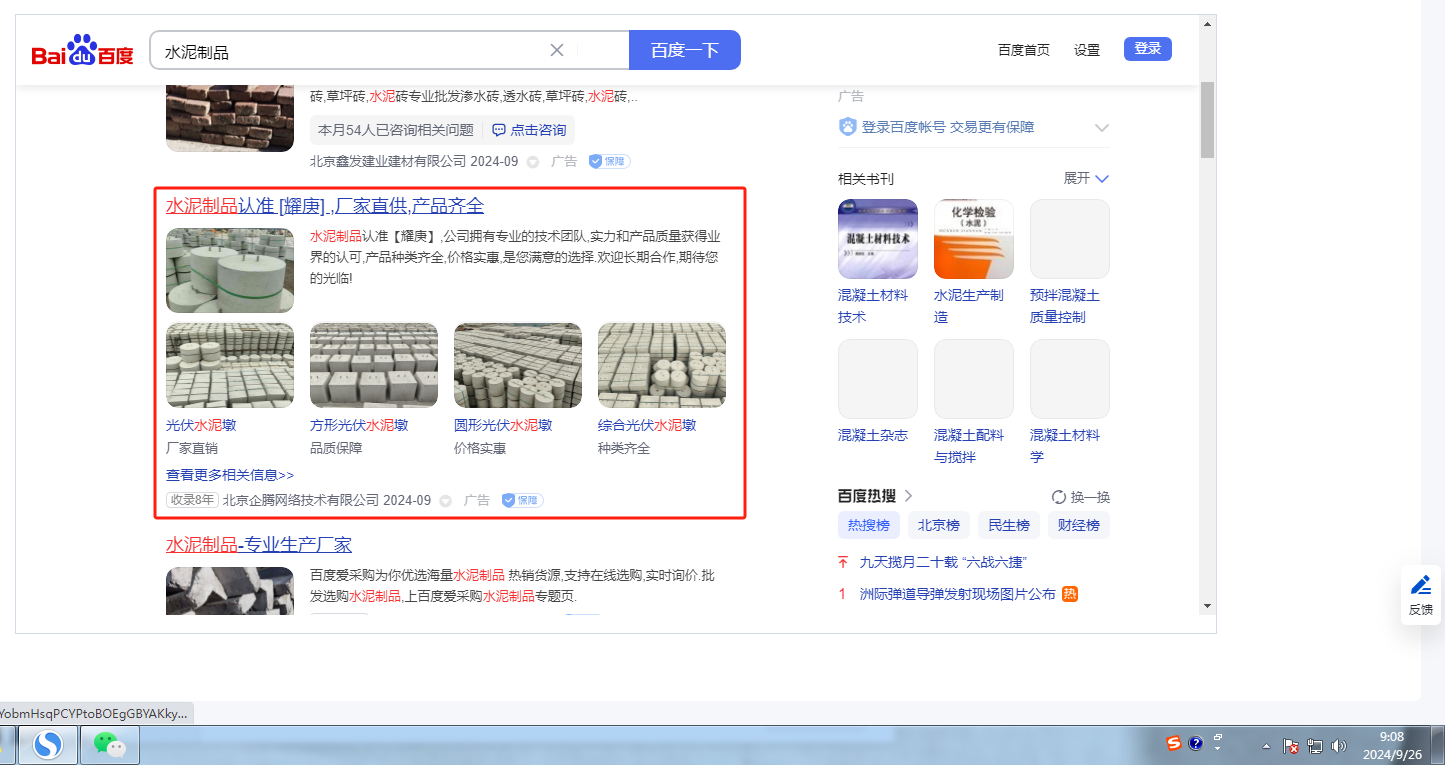The height and width of the screenshot is (765, 1445).
Task: Click the 混凝土配料与搅拌 book title
Action: [969, 446]
